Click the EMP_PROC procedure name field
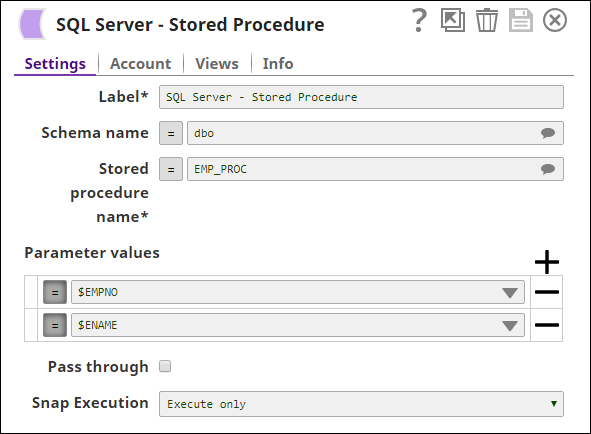This screenshot has width=591, height=434. 375,169
